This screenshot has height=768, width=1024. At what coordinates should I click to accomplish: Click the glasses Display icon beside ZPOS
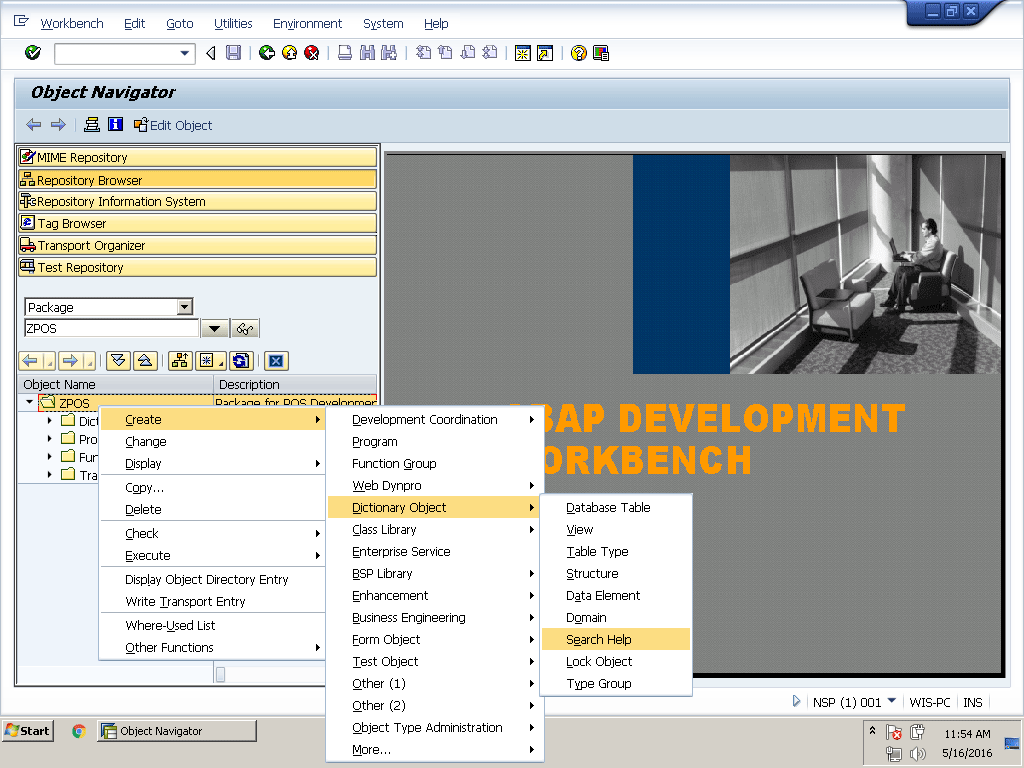tap(245, 329)
